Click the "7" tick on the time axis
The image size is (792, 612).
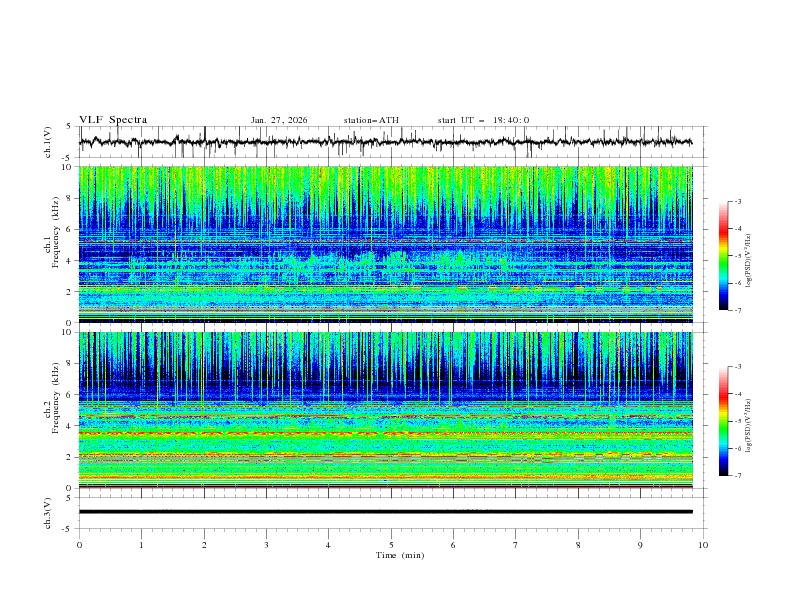click(x=516, y=545)
